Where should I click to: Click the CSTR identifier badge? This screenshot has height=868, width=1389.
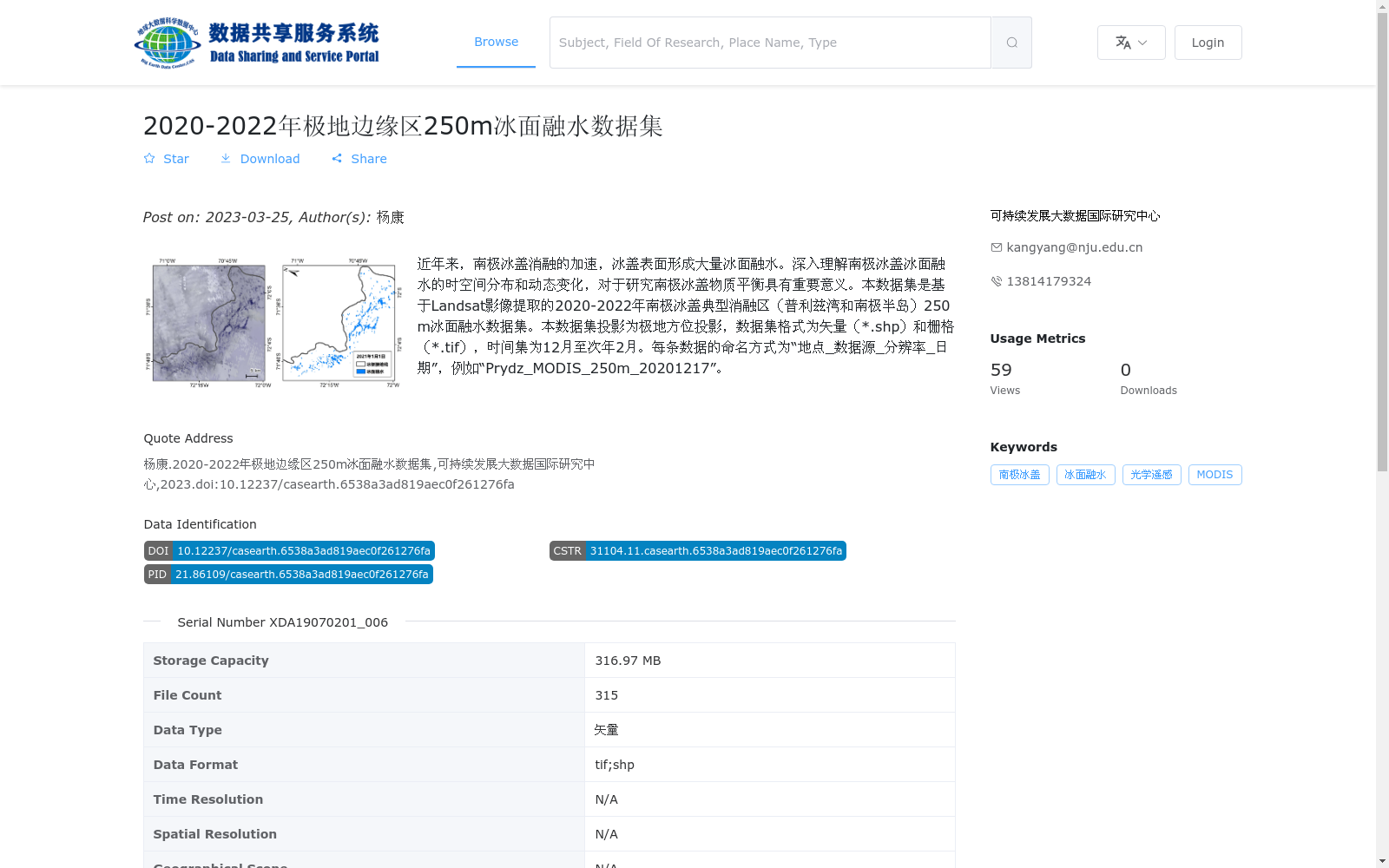click(698, 551)
